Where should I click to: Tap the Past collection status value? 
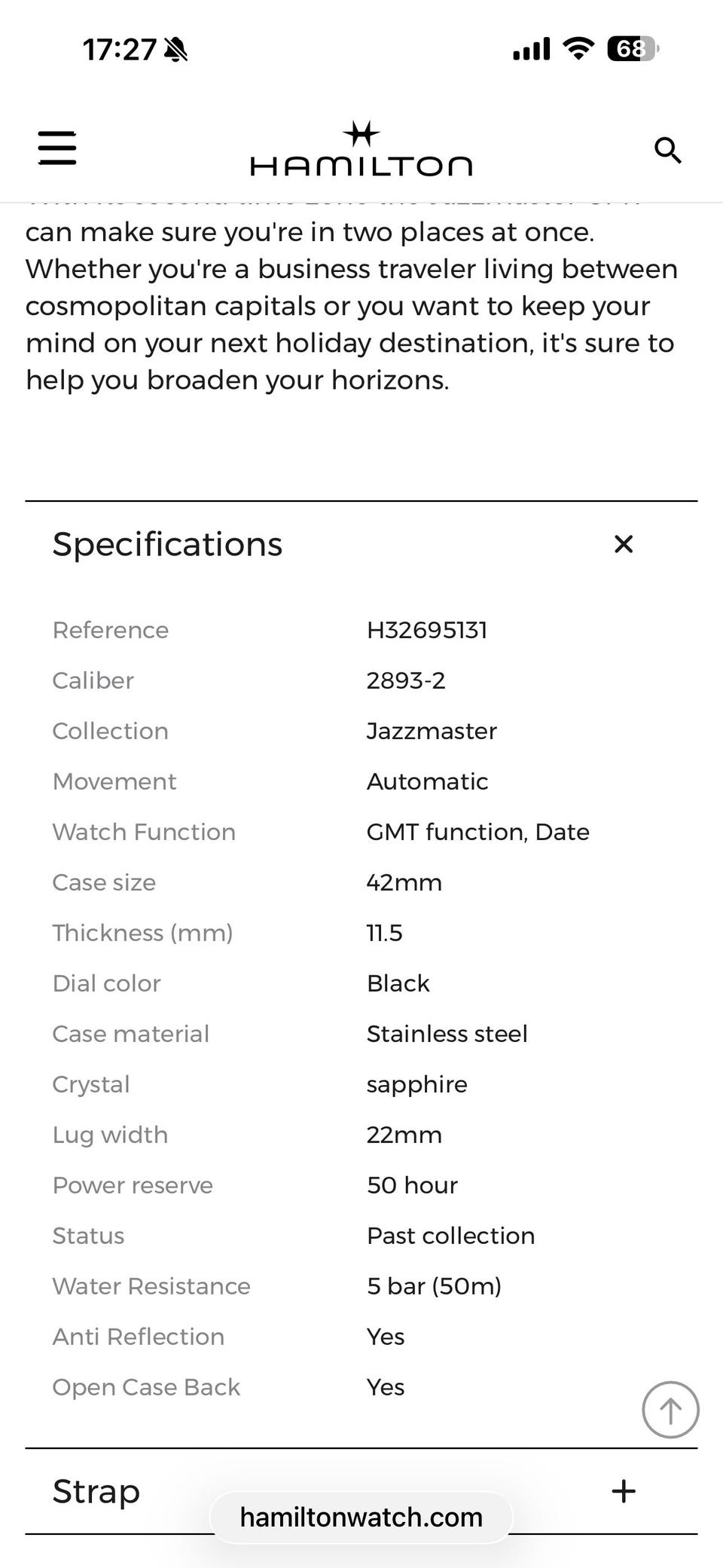[450, 1236]
